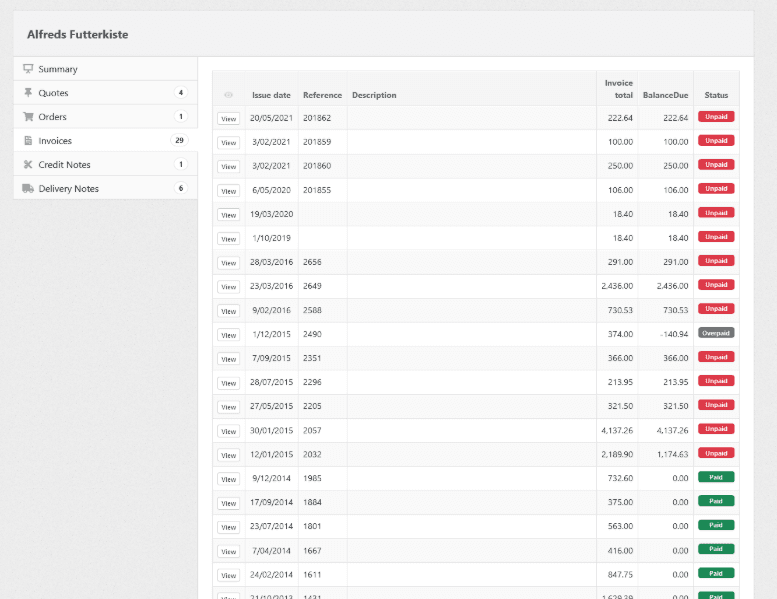View invoice 201859
Viewport: 777px width, 599px height.
tap(228, 143)
